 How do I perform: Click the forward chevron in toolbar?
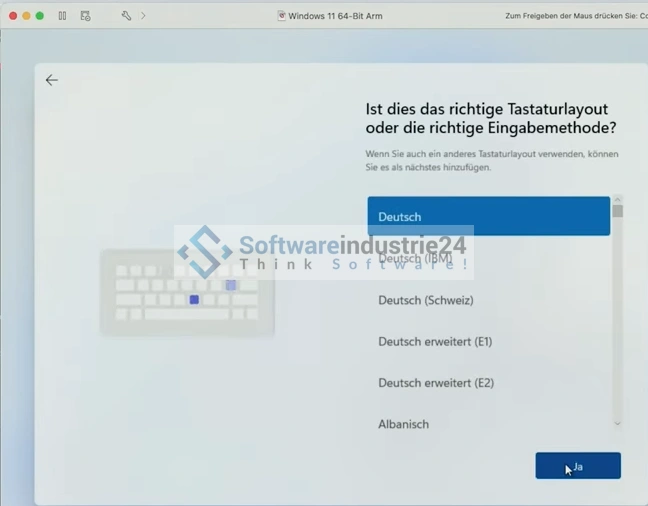point(143,16)
